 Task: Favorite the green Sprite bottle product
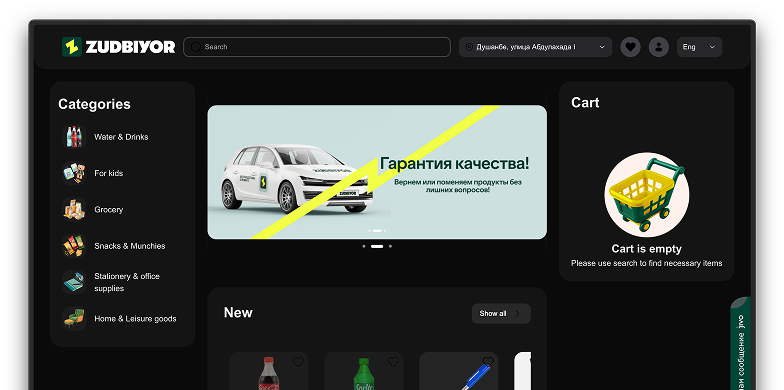393,362
